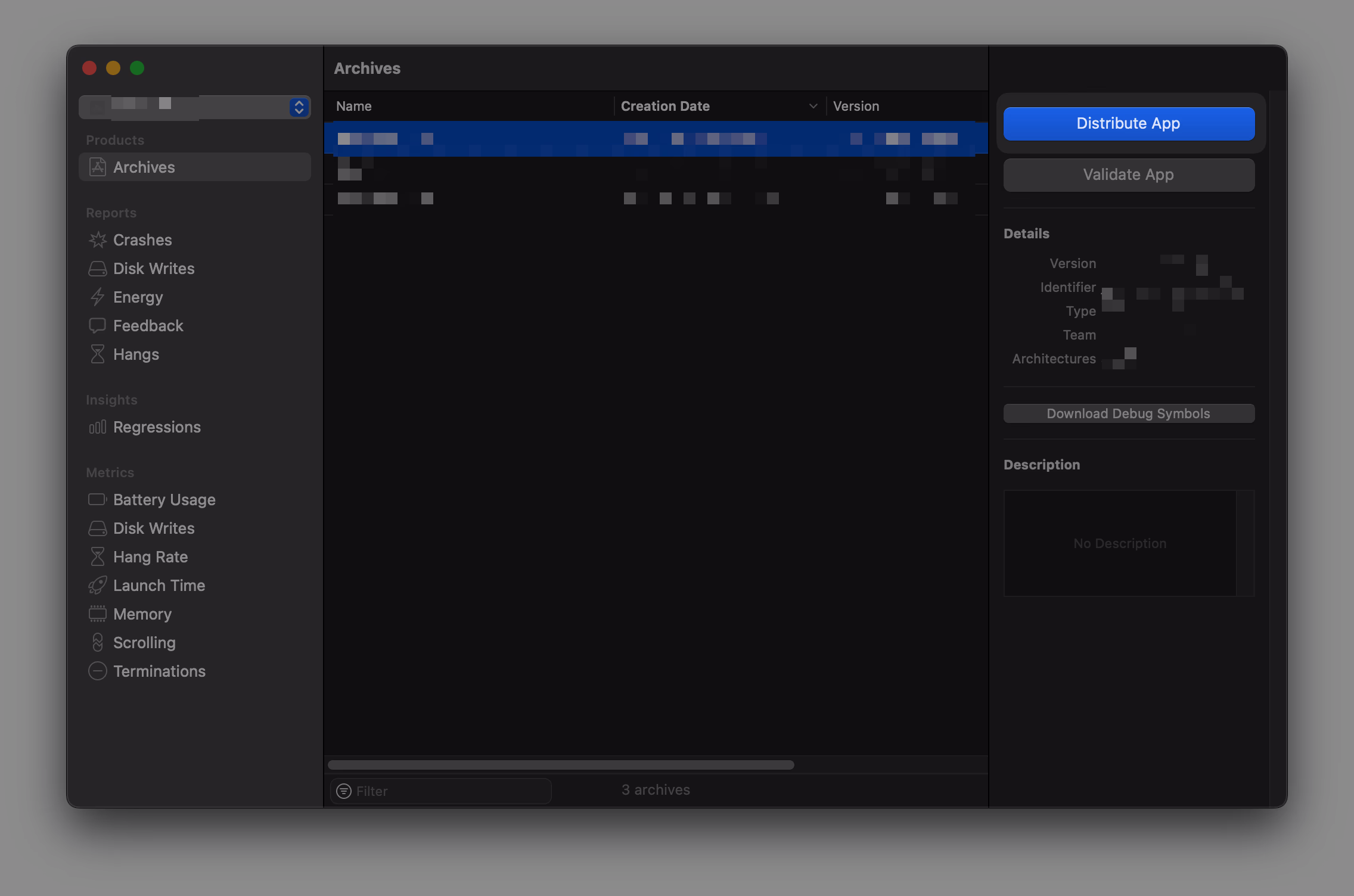Screen dimensions: 1354x896
Task: Click the Feedback speech bubble icon
Action: (97, 325)
